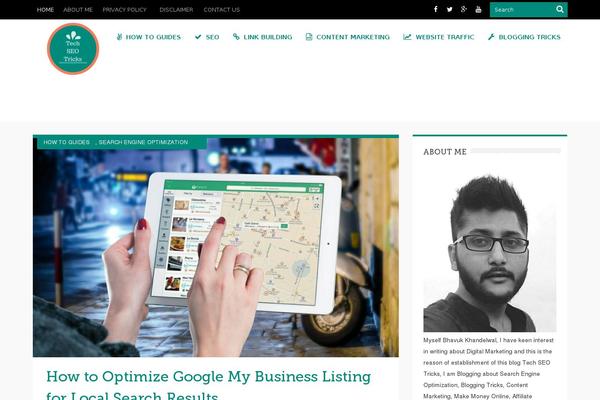Open the Disclaimer page
This screenshot has height=400, width=600.
click(x=176, y=10)
